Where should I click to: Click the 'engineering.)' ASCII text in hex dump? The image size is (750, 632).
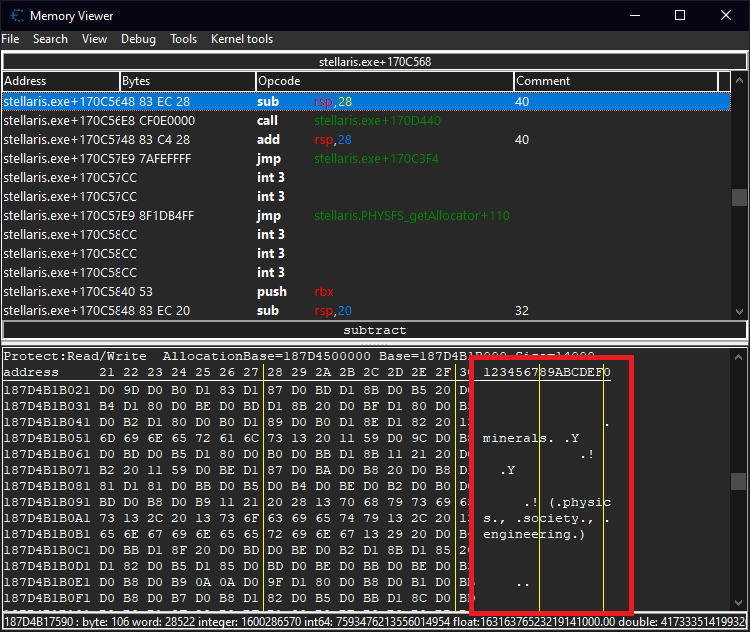point(534,534)
